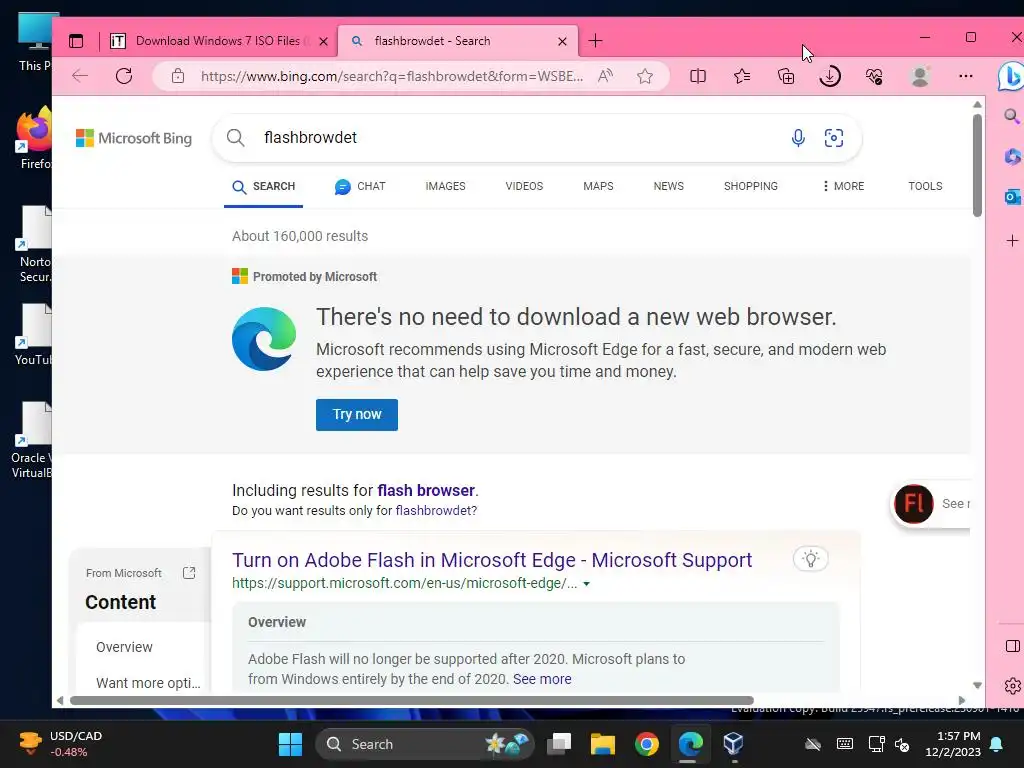
Task: Open Settings and more ellipsis menu
Action: [966, 76]
